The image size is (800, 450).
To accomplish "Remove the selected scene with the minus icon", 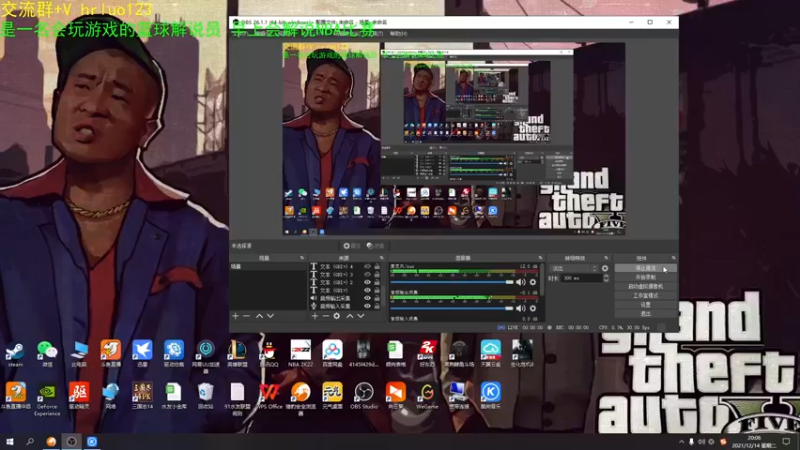I will (x=246, y=316).
